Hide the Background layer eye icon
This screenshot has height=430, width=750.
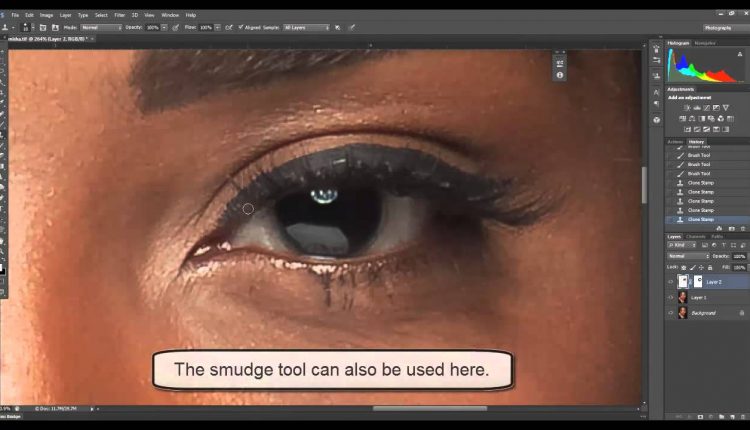point(671,313)
